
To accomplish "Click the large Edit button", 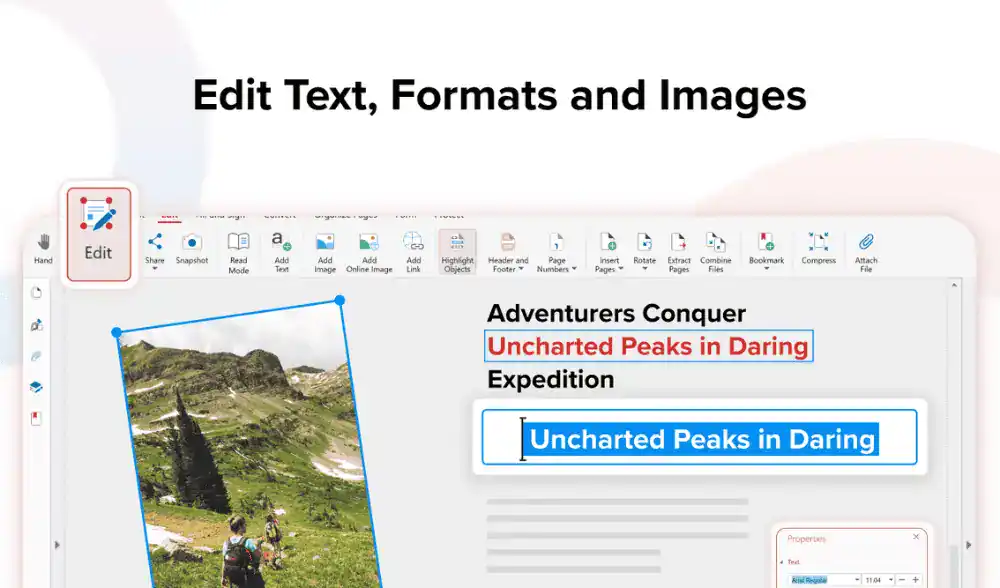I will [98, 233].
